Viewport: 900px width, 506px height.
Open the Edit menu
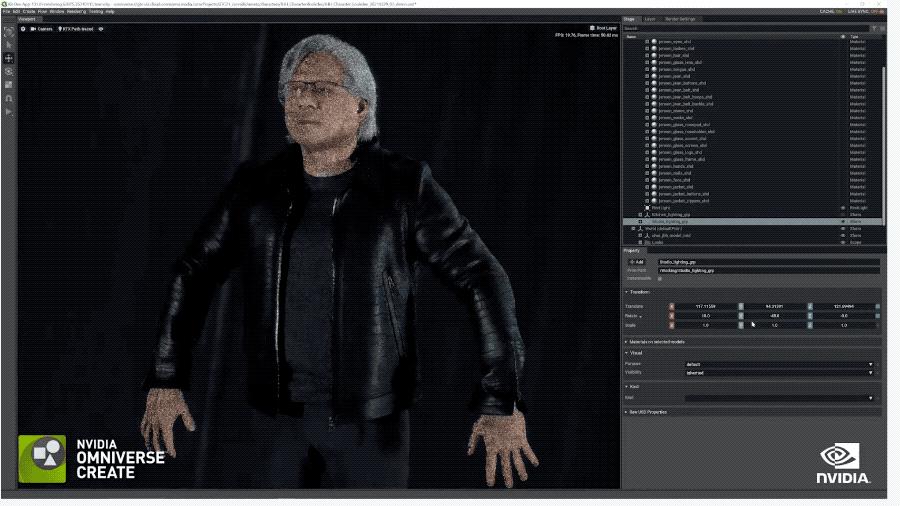17,11
